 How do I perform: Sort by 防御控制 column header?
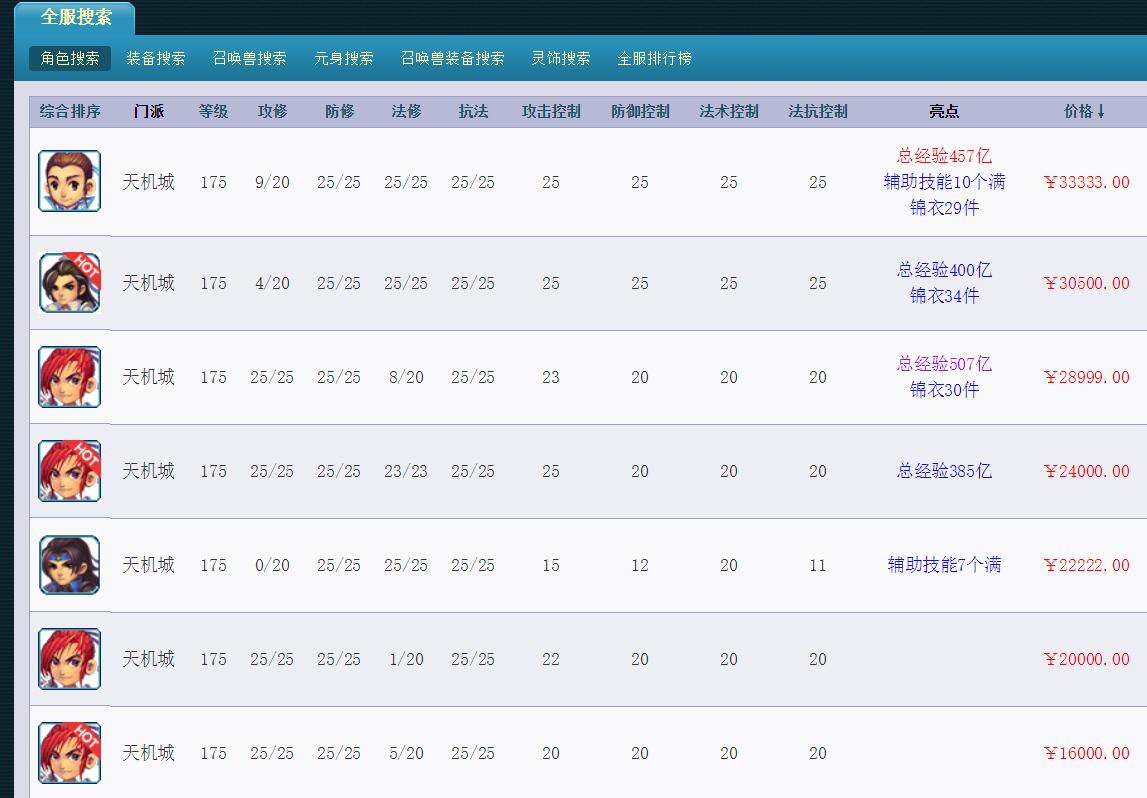tap(641, 111)
